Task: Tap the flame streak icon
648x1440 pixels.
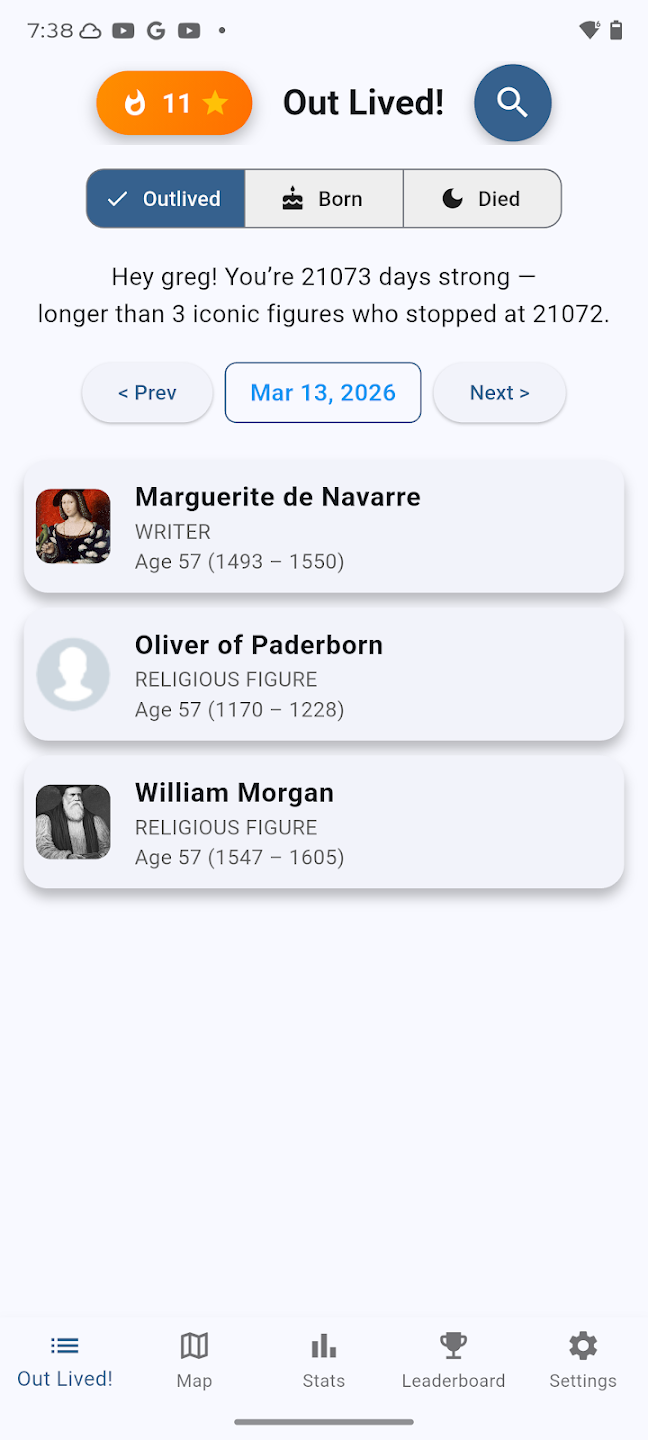Action: pos(135,103)
